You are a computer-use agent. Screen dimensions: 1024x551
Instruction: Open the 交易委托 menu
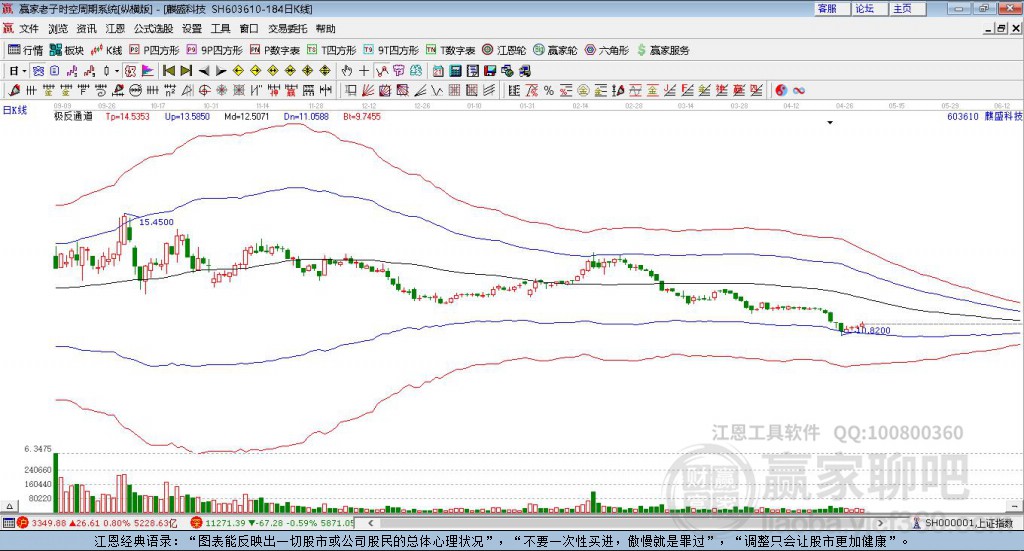coord(287,29)
